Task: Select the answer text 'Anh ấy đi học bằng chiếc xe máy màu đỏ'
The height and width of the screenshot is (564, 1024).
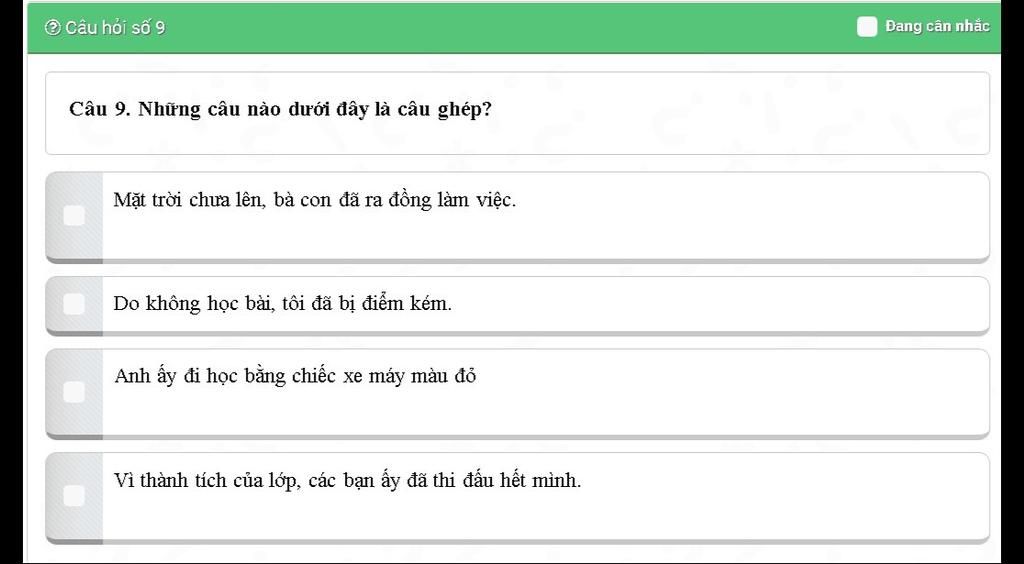Action: coord(295,376)
